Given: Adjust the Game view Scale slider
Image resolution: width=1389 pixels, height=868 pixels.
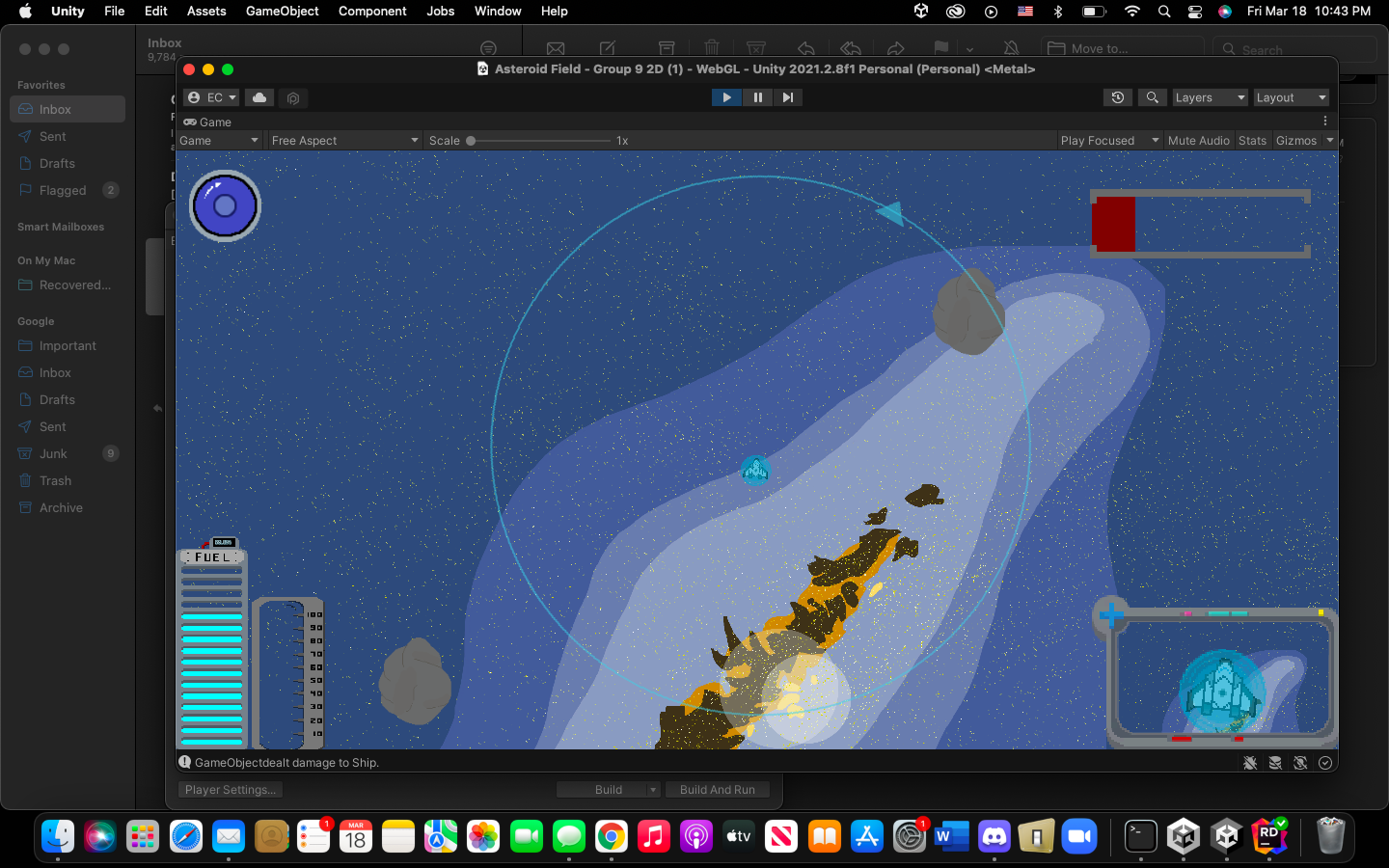Looking at the screenshot, I should coord(540,141).
